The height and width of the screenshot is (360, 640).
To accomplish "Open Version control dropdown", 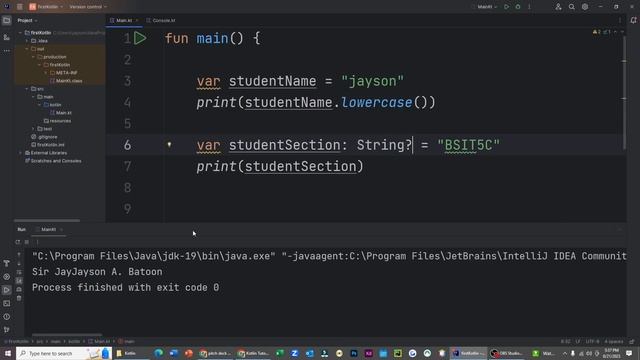I will (88, 7).
